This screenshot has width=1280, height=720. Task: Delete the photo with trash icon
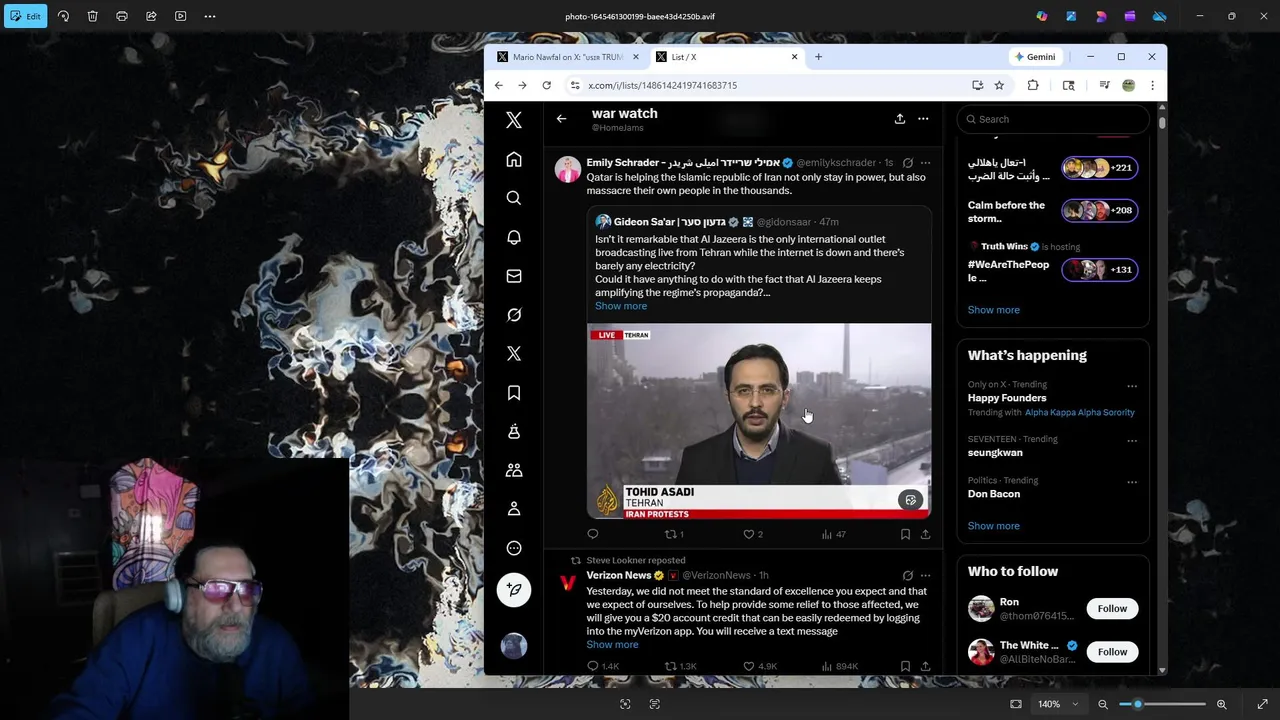click(92, 16)
